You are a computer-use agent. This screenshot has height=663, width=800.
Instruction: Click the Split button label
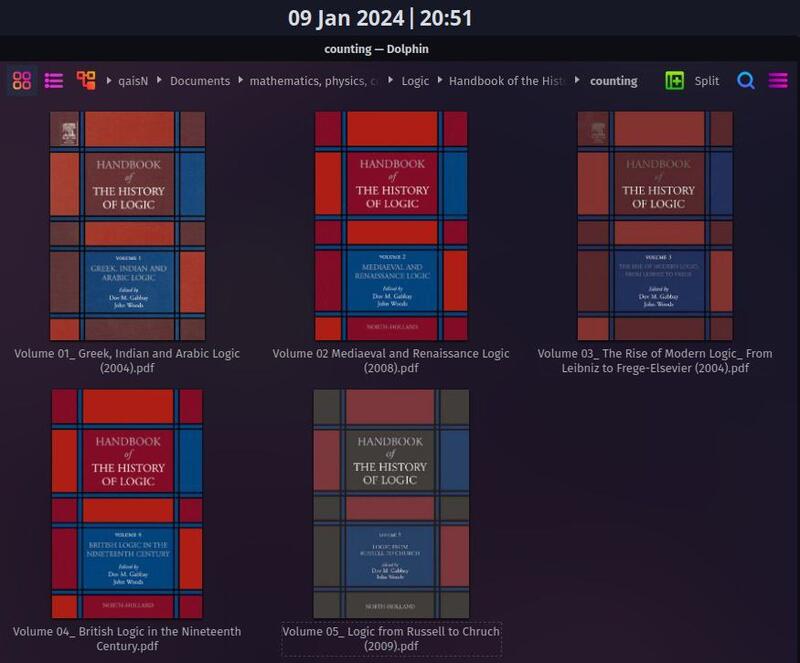click(x=707, y=81)
